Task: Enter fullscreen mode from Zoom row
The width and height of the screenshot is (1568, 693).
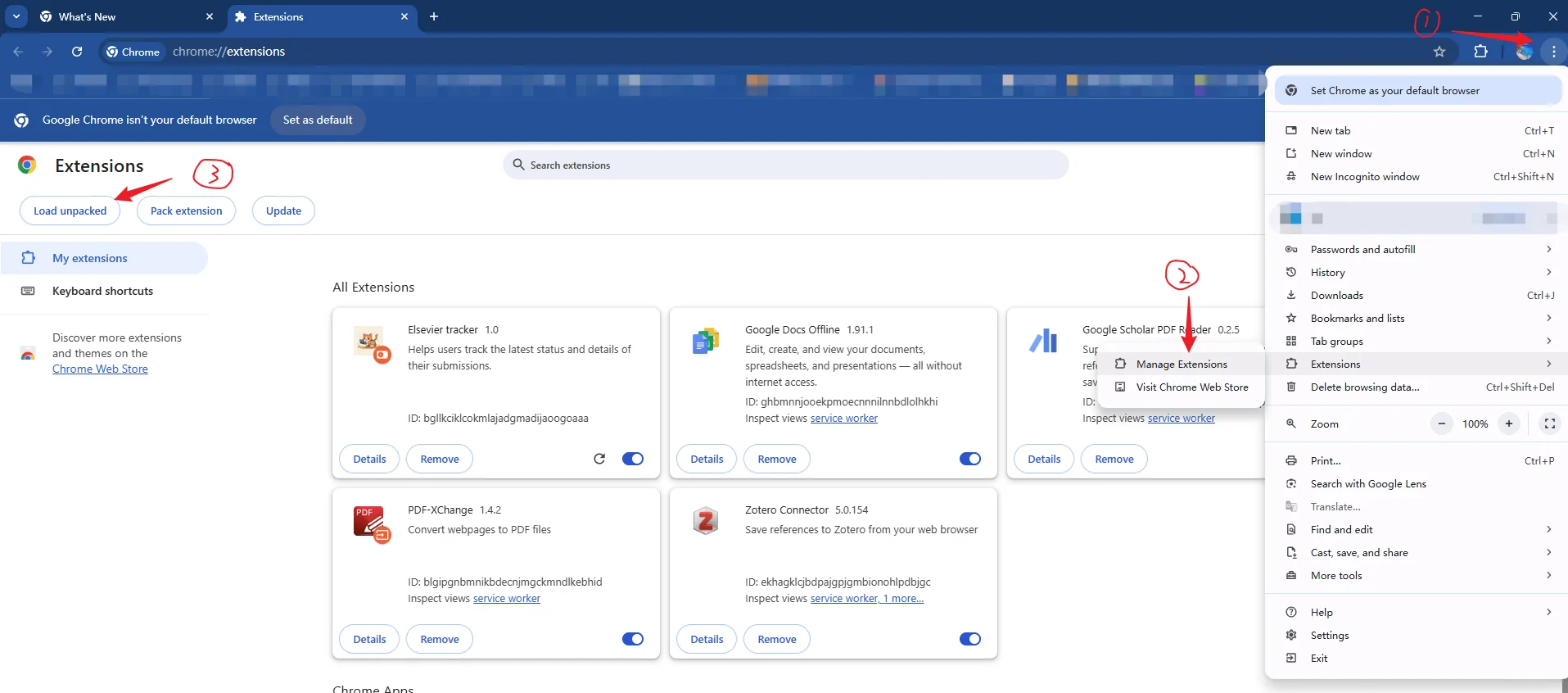Action: [x=1549, y=423]
